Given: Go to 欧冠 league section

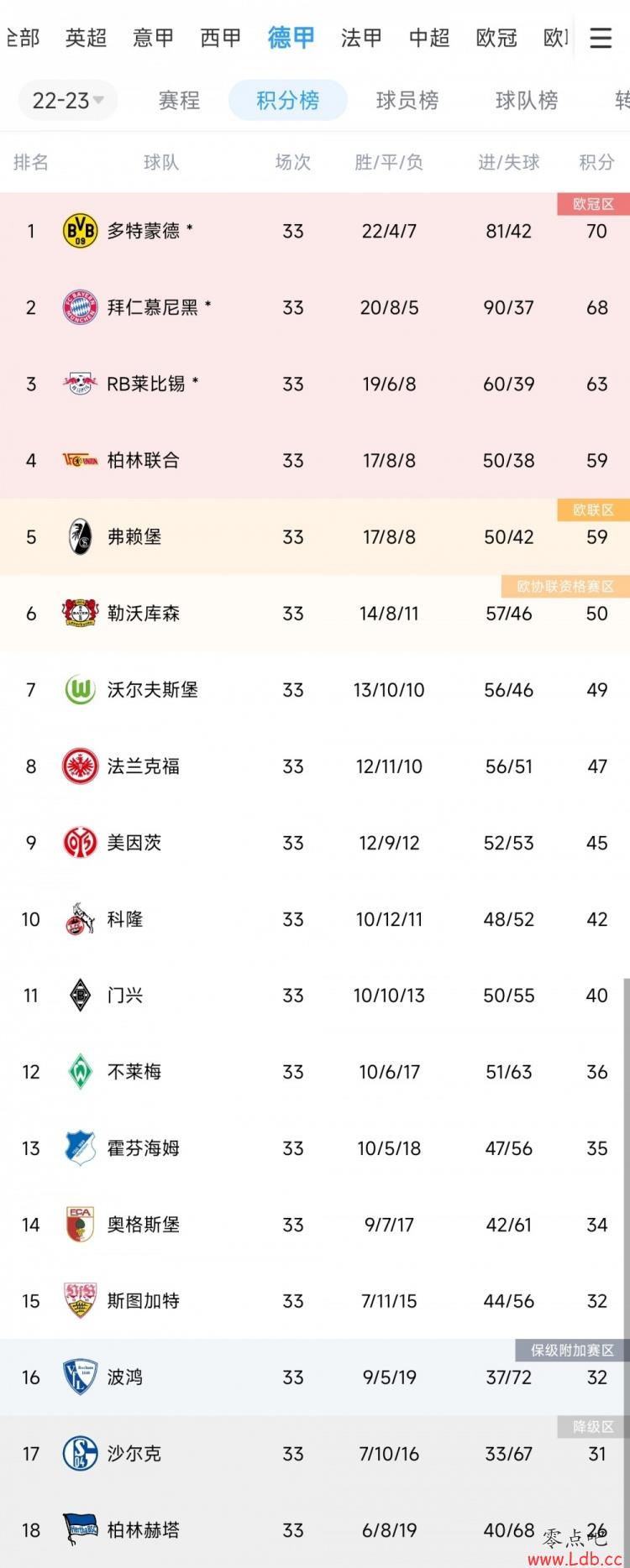Looking at the screenshot, I should click(x=496, y=38).
